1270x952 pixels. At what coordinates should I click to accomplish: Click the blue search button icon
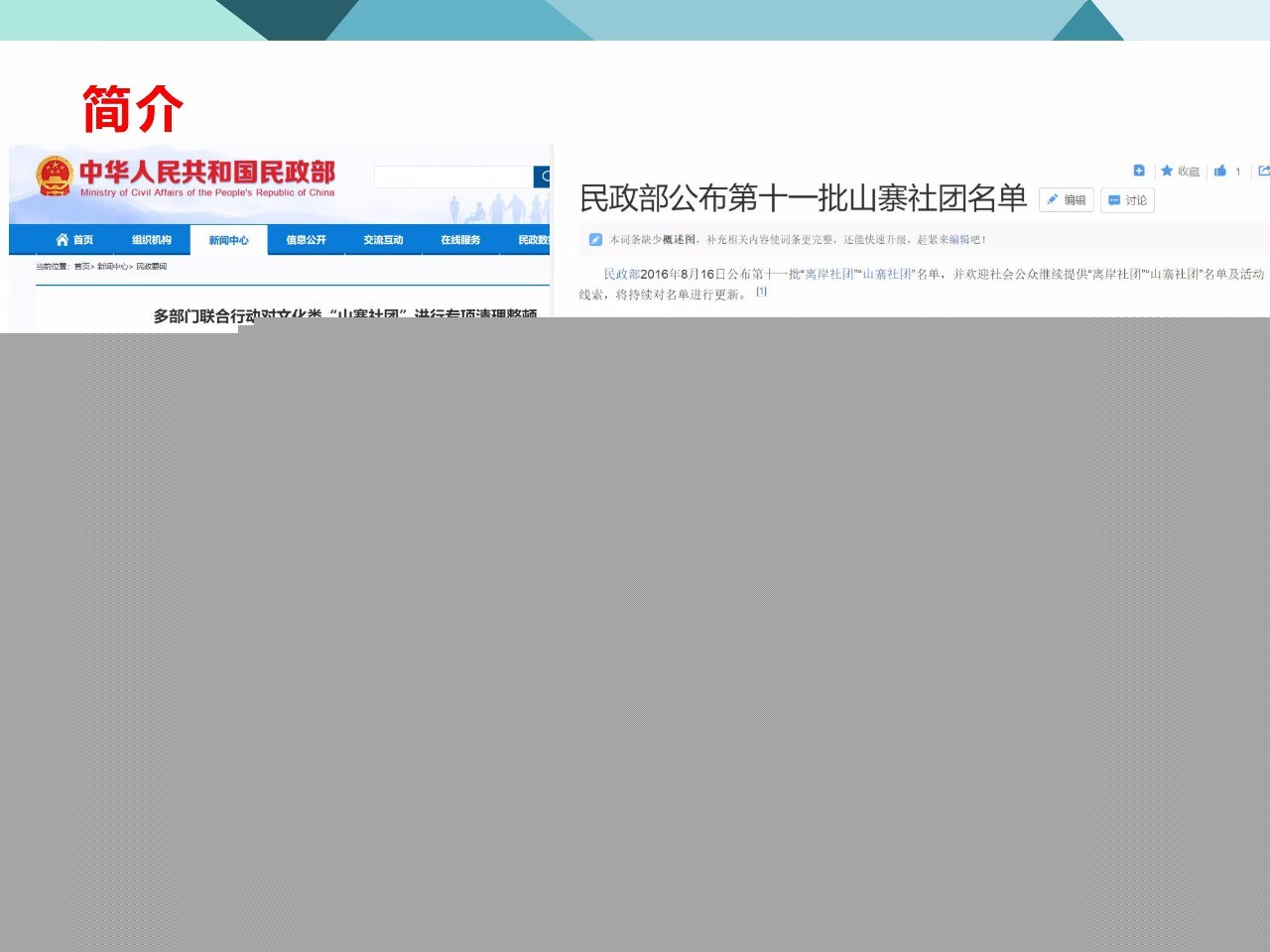(x=543, y=177)
